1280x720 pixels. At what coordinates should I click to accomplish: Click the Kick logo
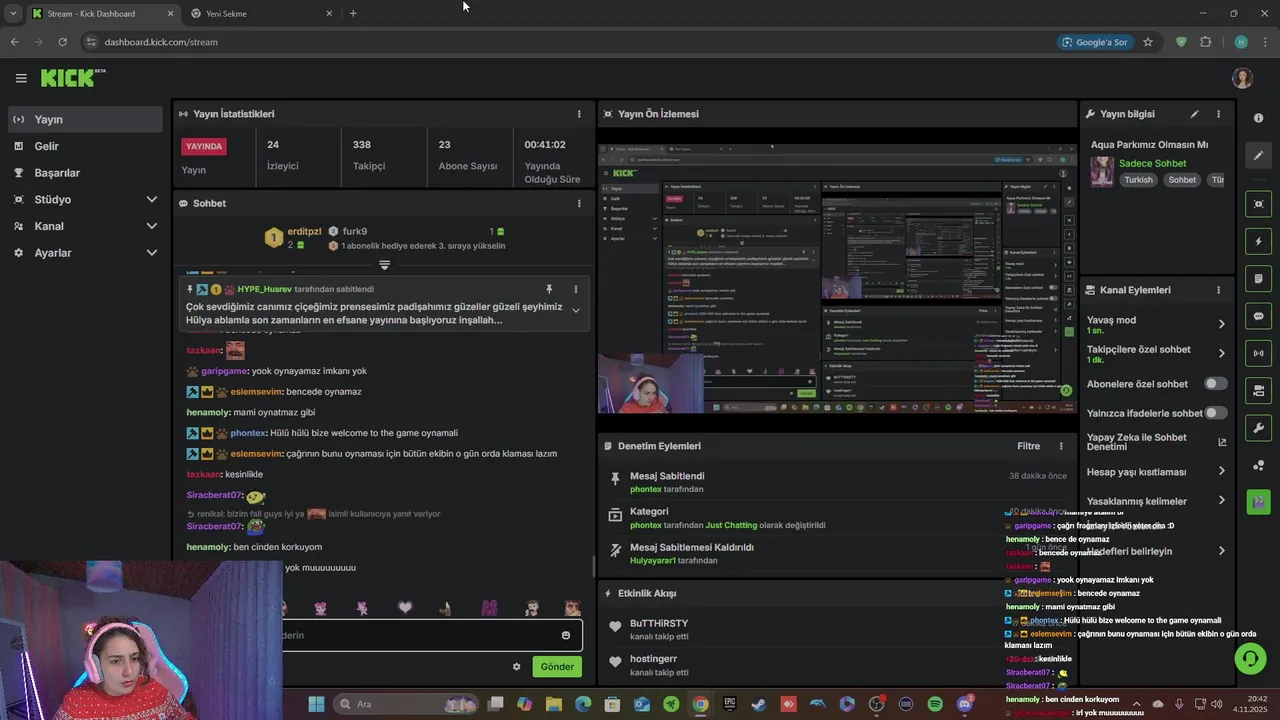tap(72, 78)
